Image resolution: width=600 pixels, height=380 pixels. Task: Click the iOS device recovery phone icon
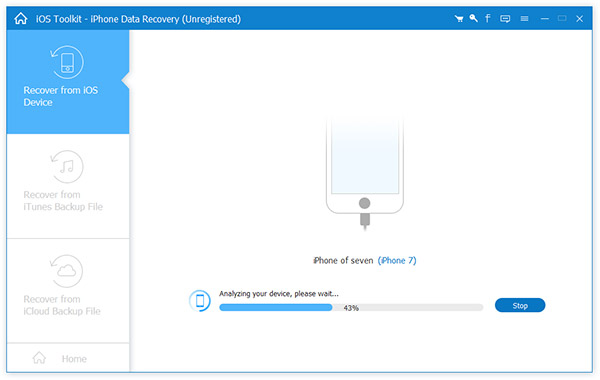click(67, 62)
